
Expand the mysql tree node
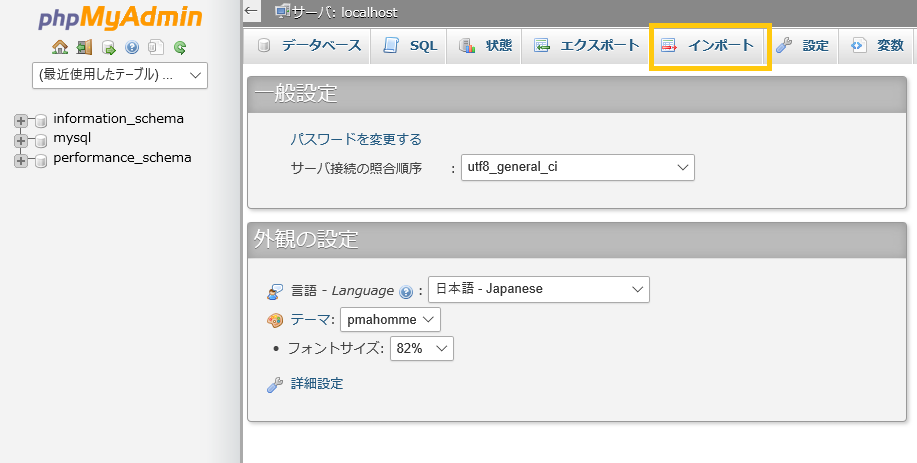[21, 140]
